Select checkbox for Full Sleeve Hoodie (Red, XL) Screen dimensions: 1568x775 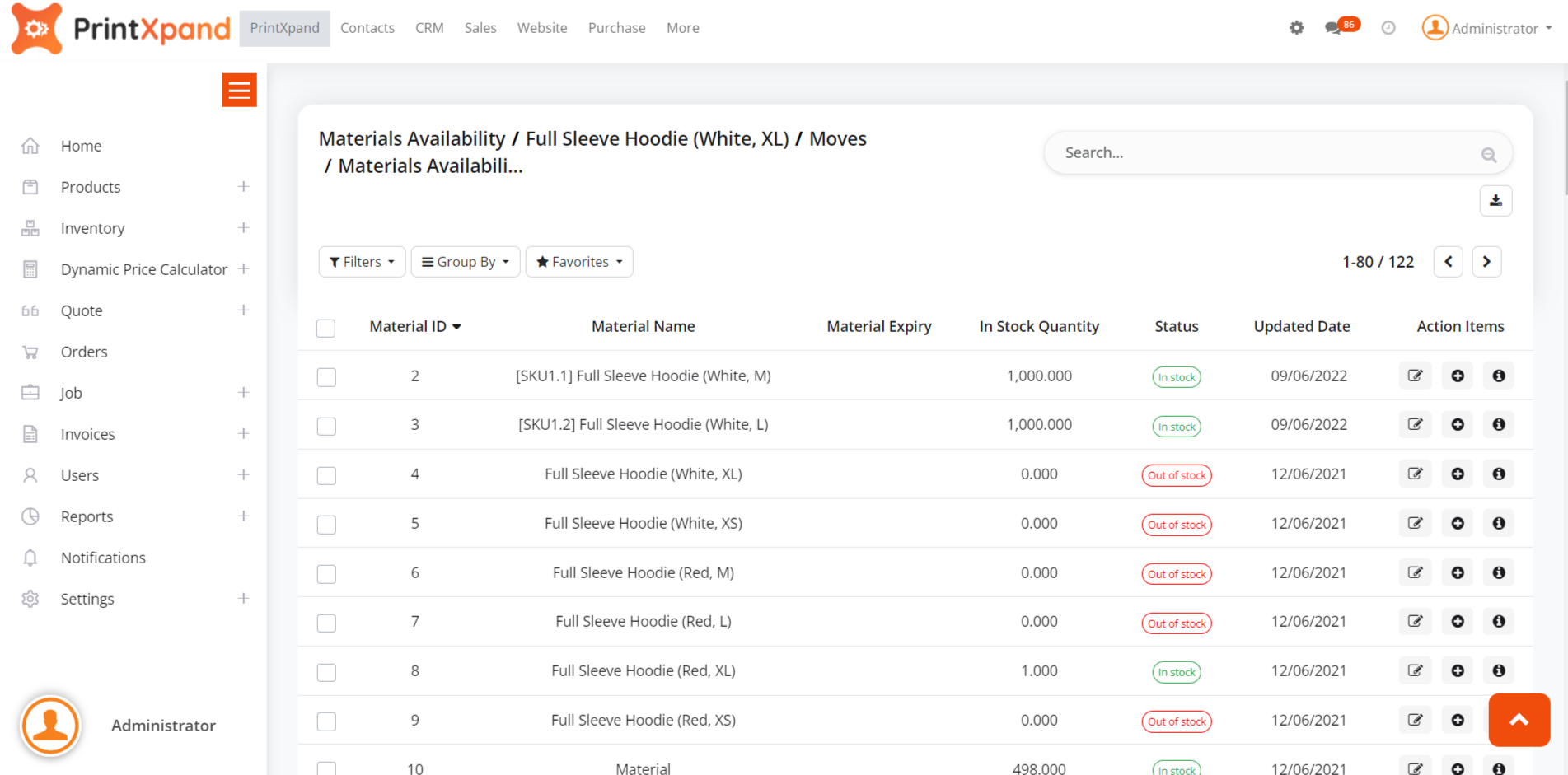[326, 673]
